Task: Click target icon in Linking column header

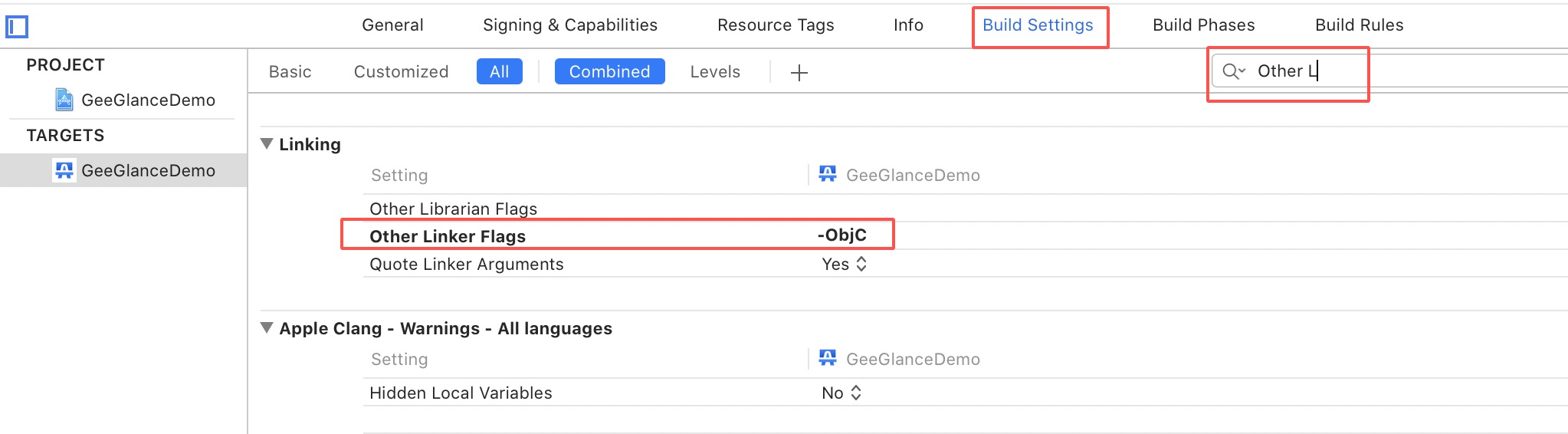Action: (x=828, y=175)
